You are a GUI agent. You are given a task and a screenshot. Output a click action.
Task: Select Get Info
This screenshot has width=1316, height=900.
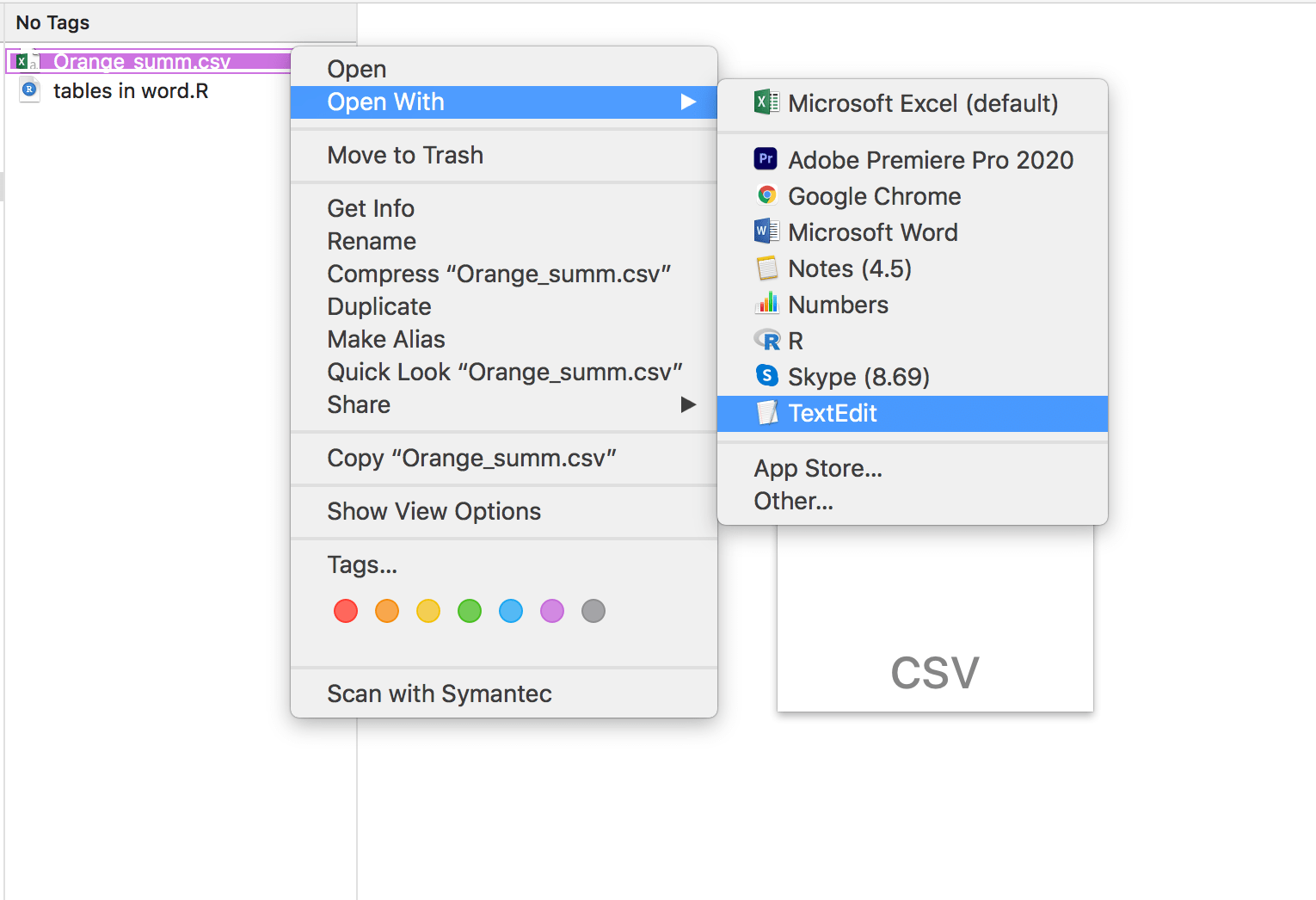370,208
